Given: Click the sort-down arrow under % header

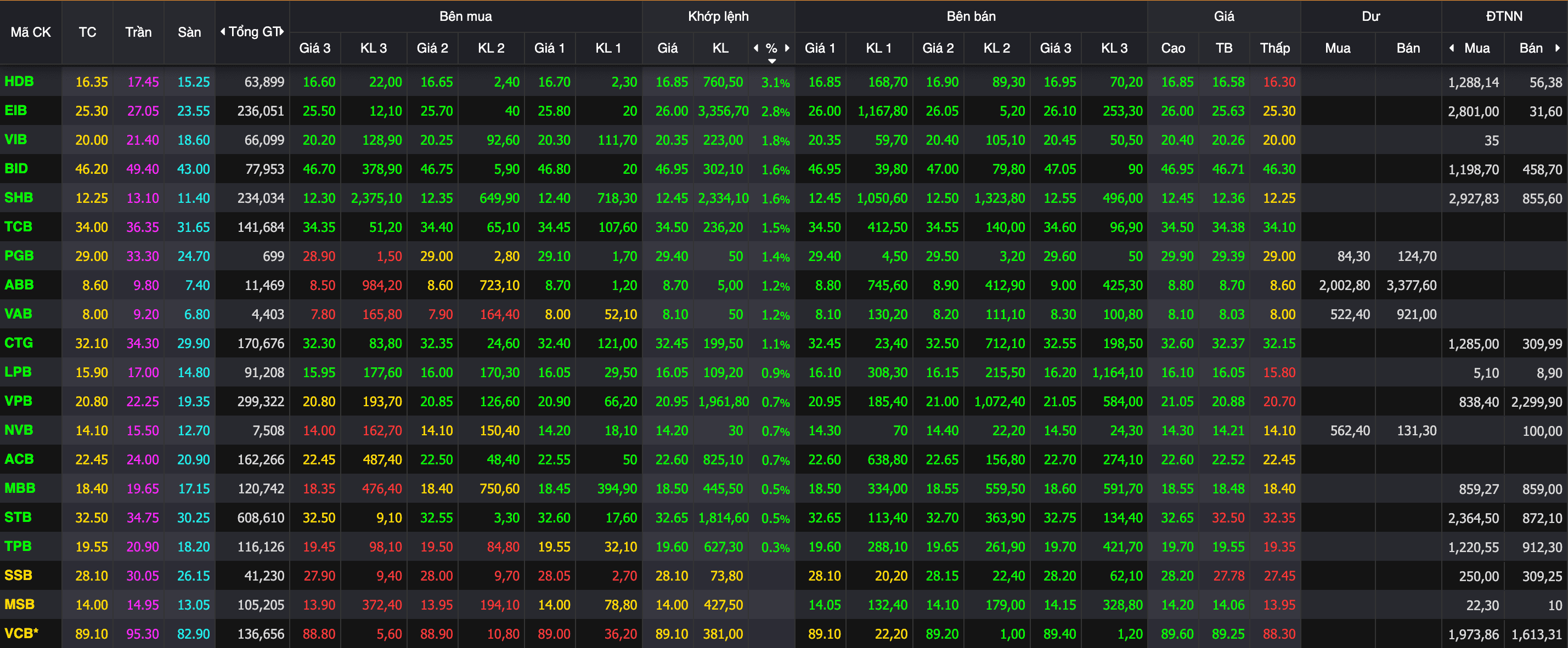Looking at the screenshot, I should [x=772, y=61].
